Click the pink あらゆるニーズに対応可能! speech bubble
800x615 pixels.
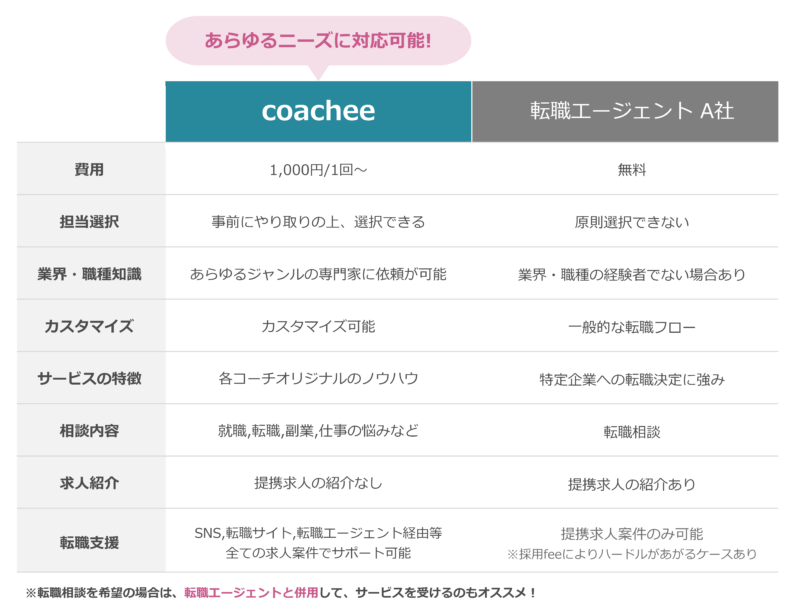318,41
